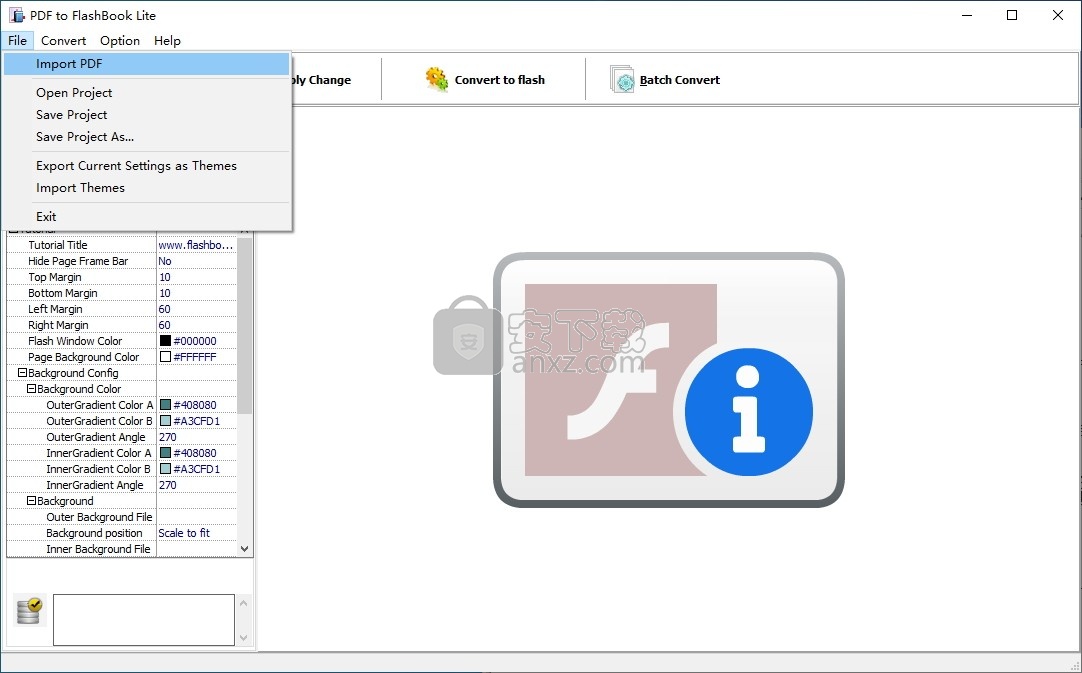The image size is (1082, 673).
Task: Click the Flash Window Color black swatch
Action: [166, 341]
